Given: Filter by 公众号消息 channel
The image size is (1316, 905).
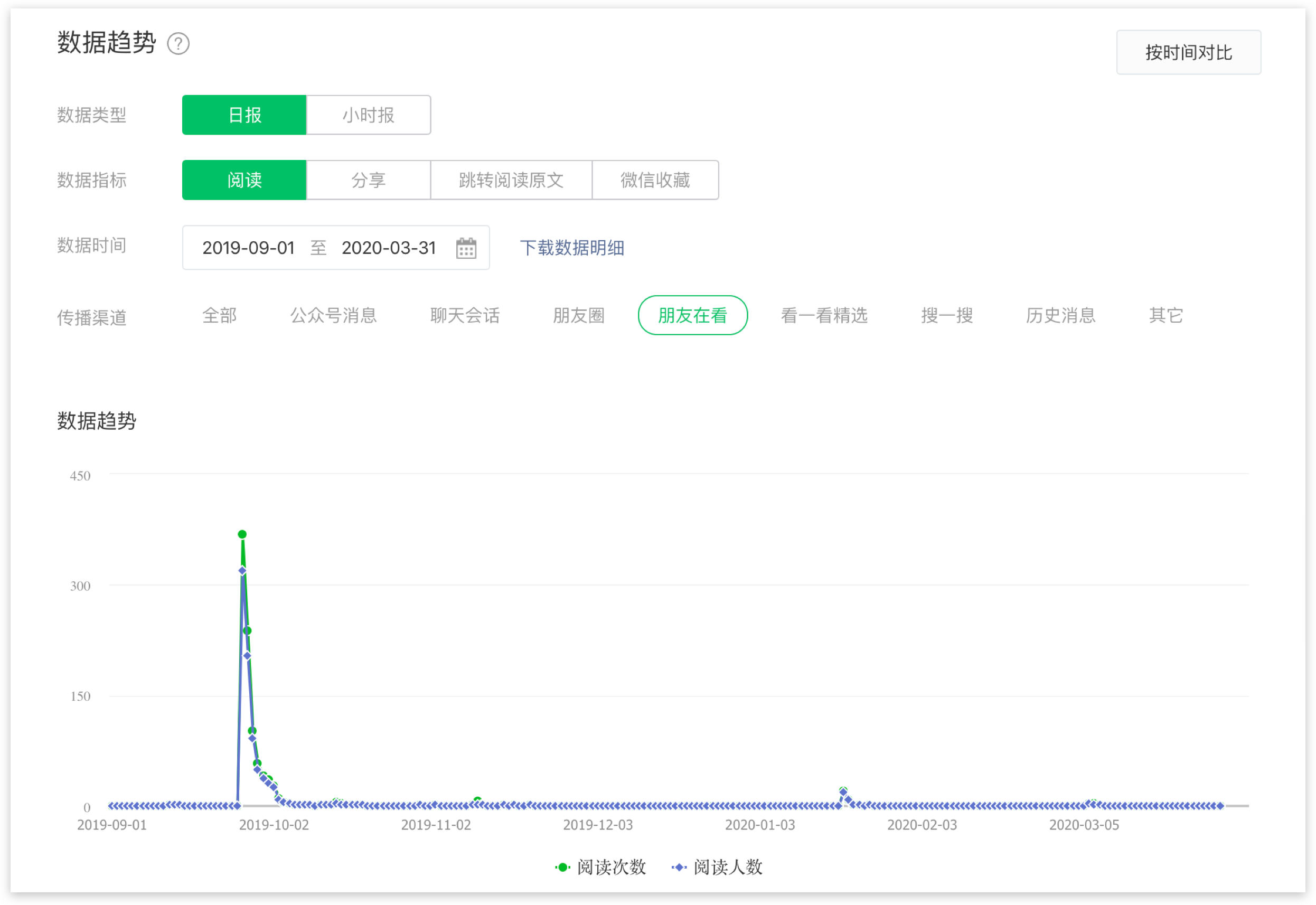Looking at the screenshot, I should [333, 315].
